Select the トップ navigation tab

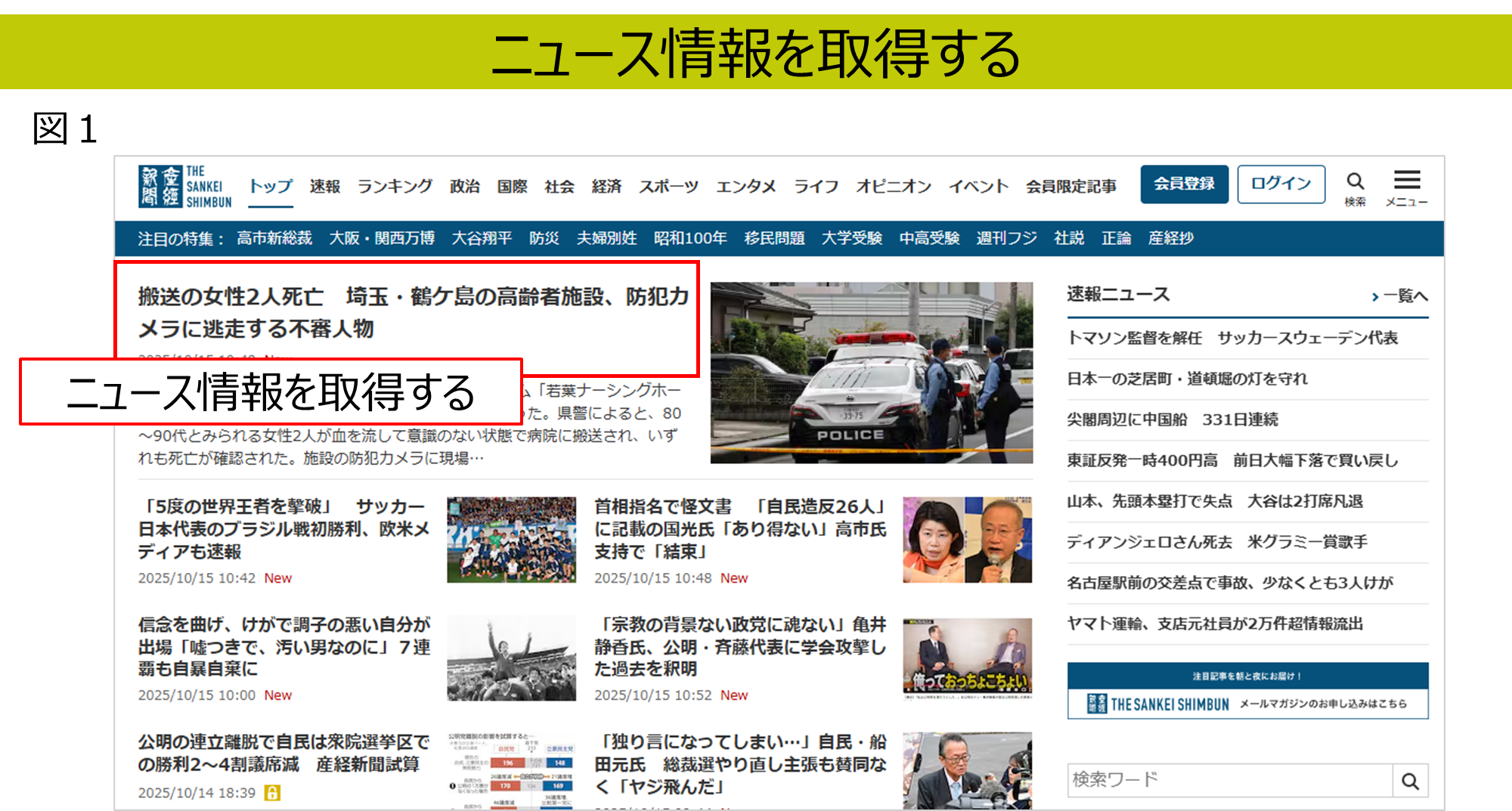tap(271, 187)
